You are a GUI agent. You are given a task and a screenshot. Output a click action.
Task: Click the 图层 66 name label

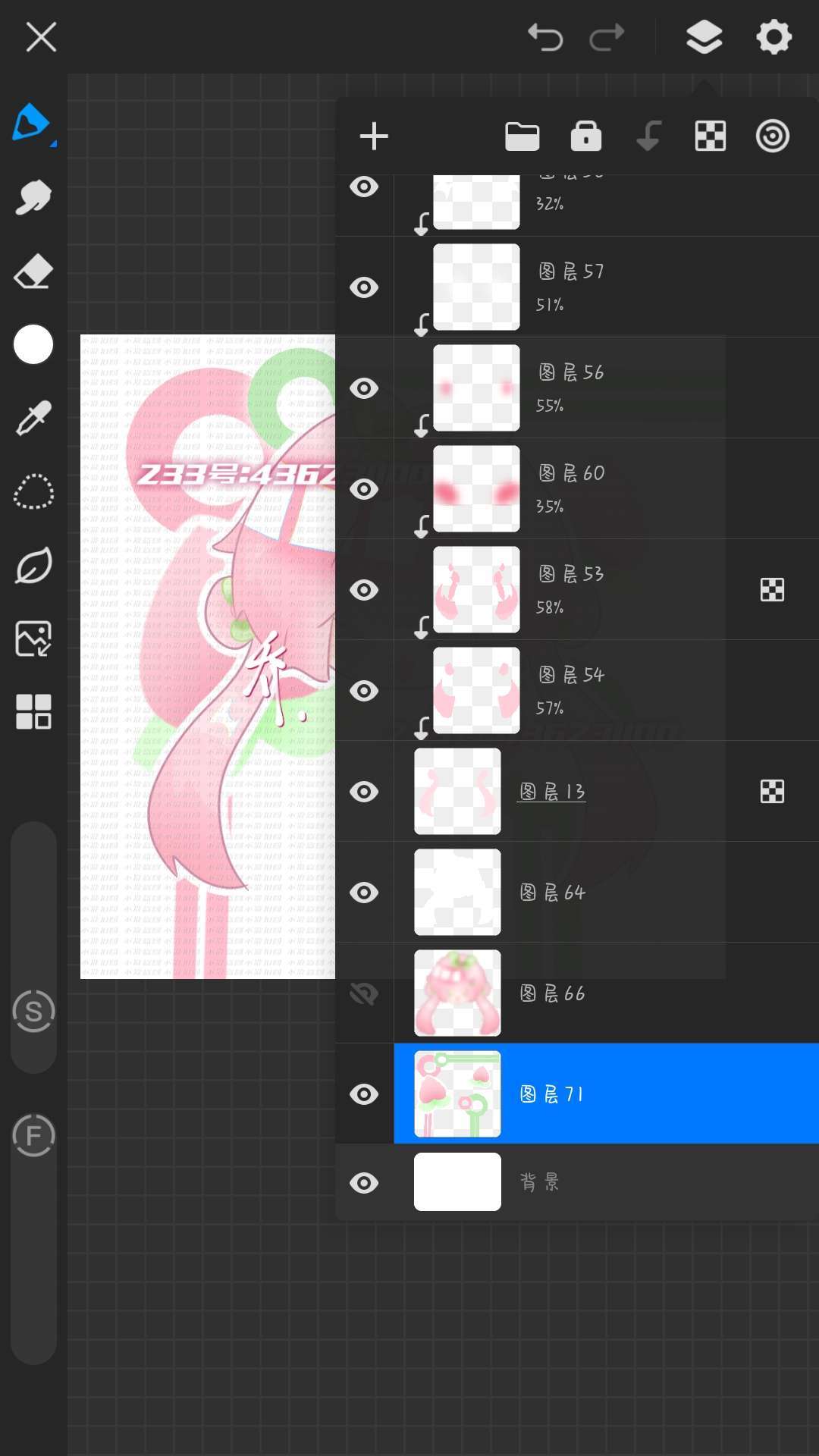[552, 993]
